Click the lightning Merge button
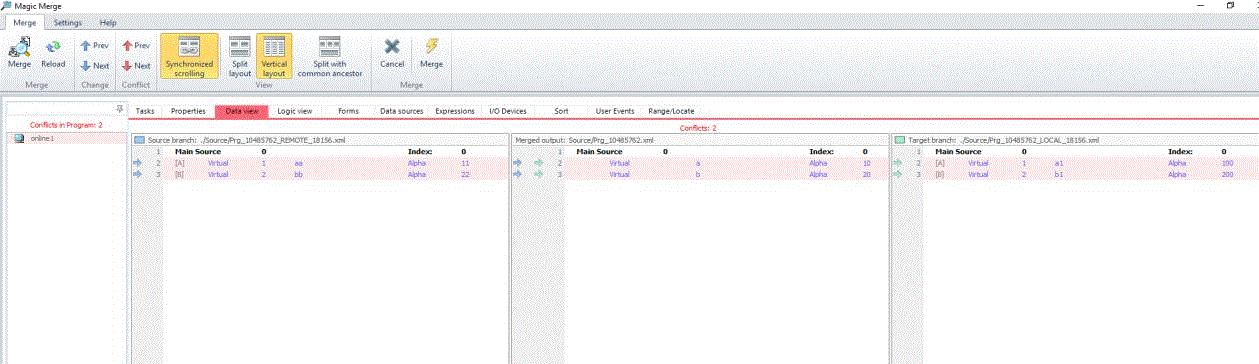 (431, 53)
